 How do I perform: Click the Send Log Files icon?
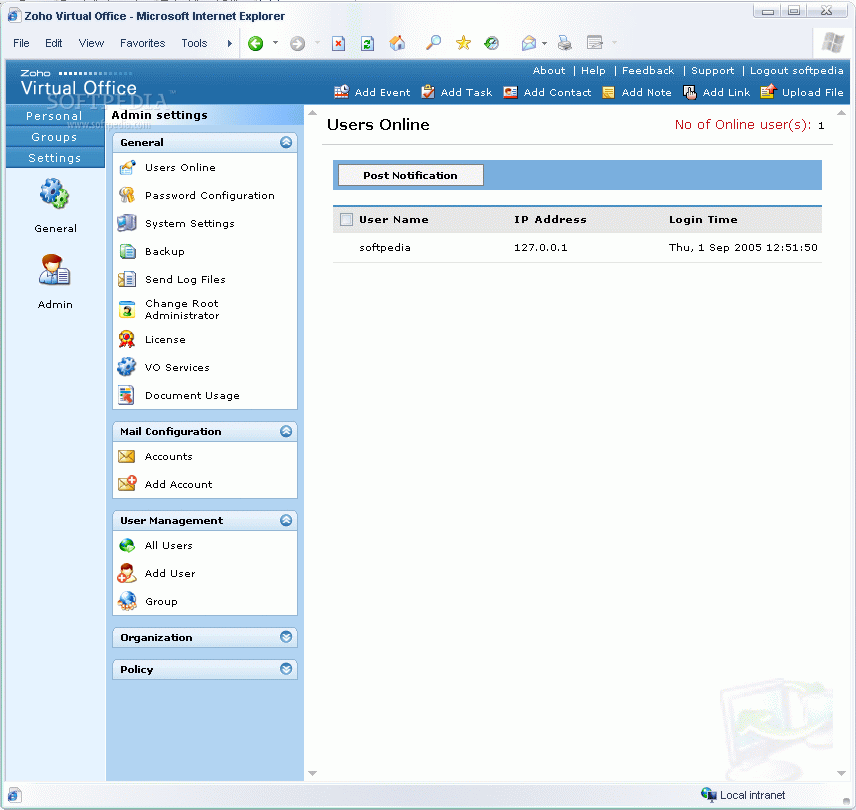coord(127,279)
